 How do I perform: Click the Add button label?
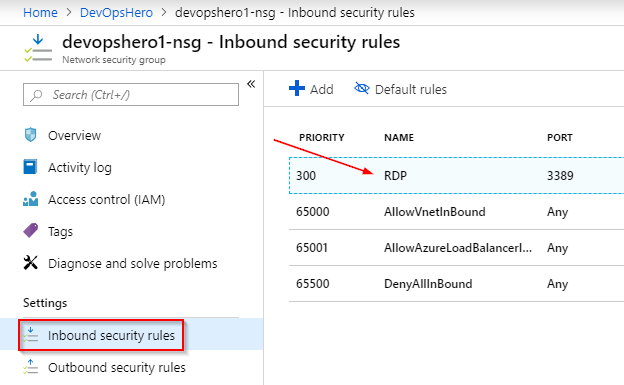click(x=322, y=89)
